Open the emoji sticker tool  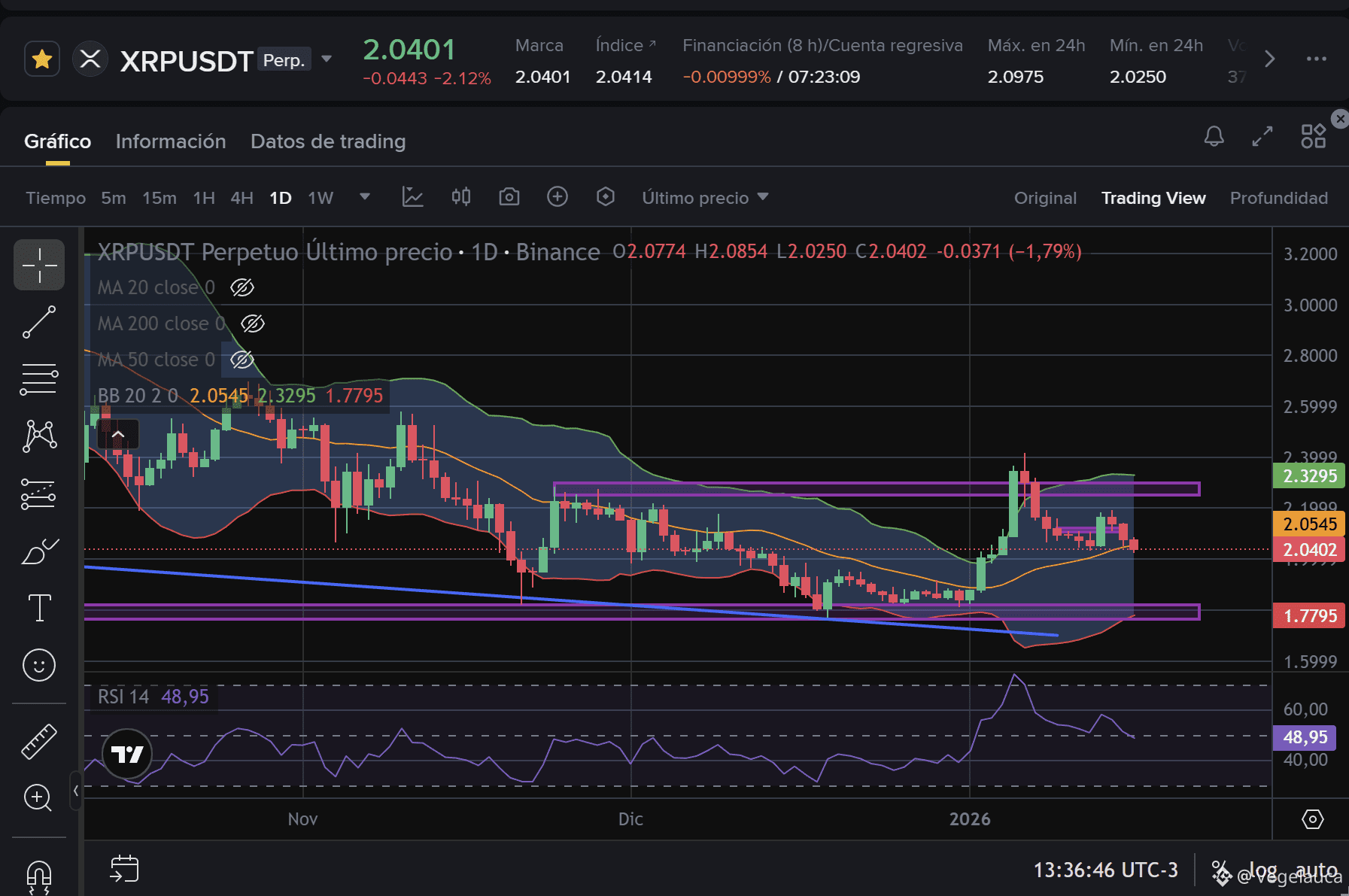click(x=39, y=665)
